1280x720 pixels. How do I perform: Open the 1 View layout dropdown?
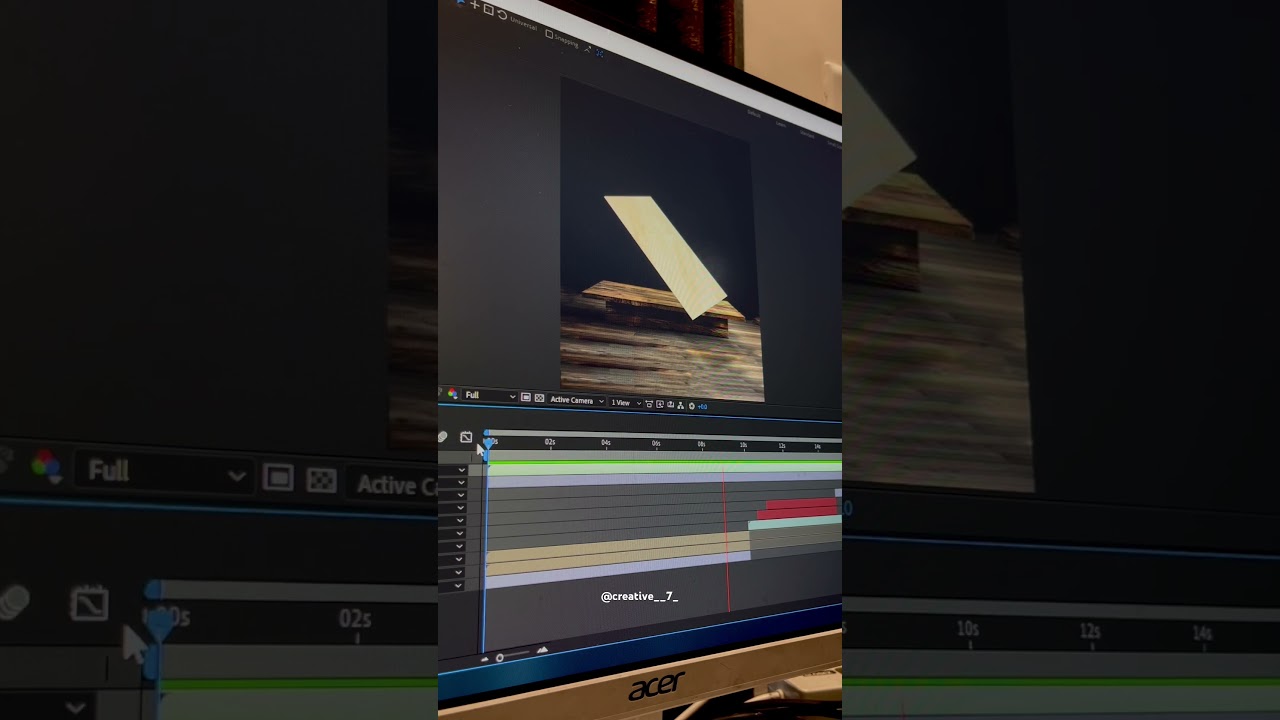point(626,403)
